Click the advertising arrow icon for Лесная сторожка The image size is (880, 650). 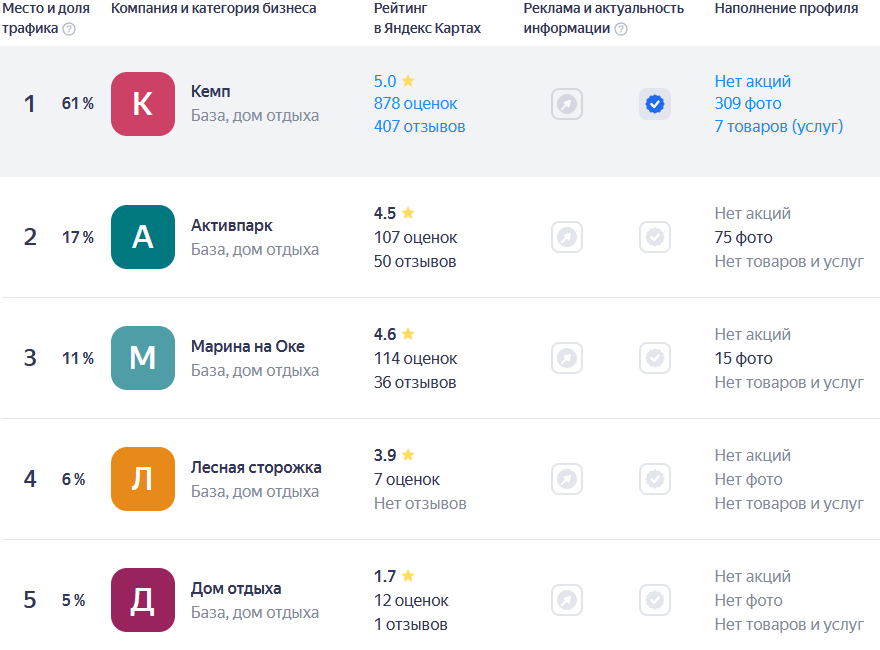point(567,479)
